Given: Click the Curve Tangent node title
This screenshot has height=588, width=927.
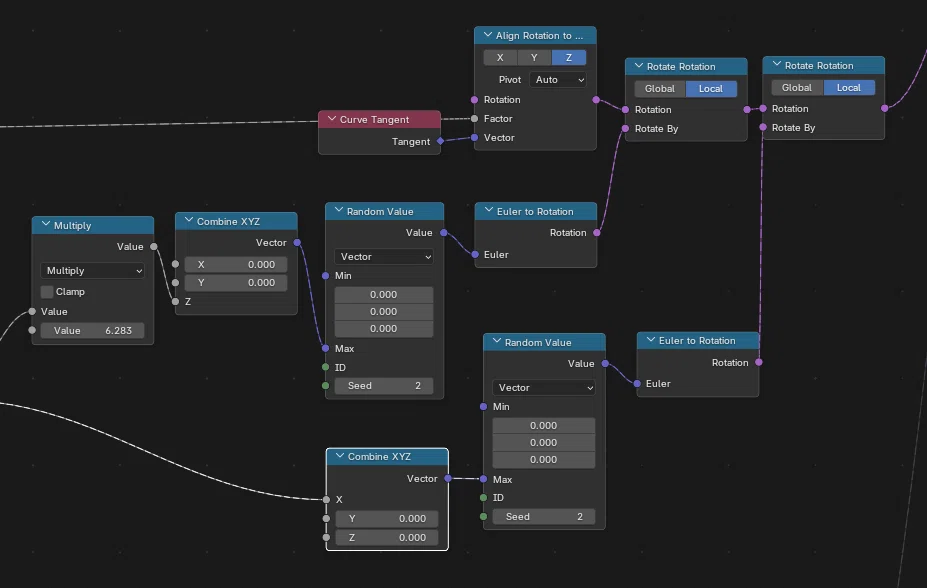Looking at the screenshot, I should pyautogui.click(x=374, y=119).
